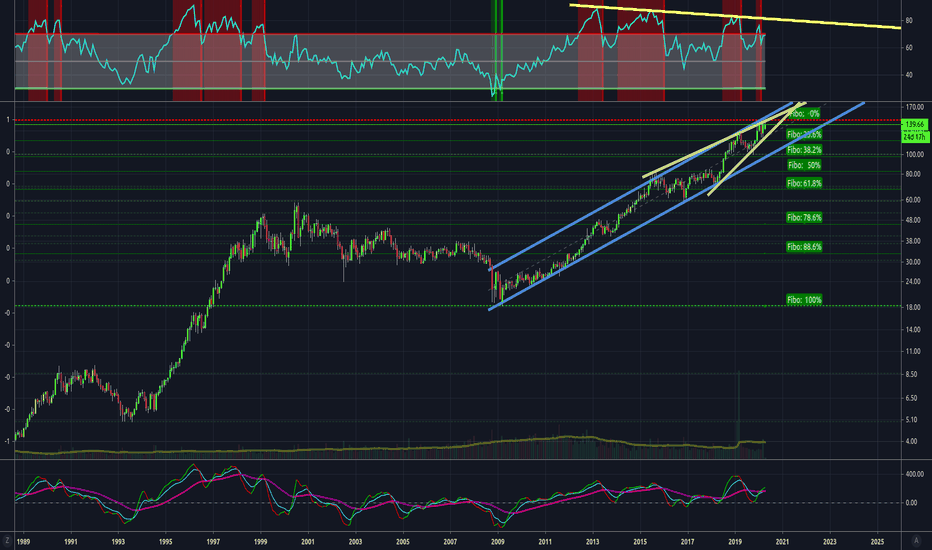Click the 60.00 price axis label
932x550 pixels.
pos(914,200)
